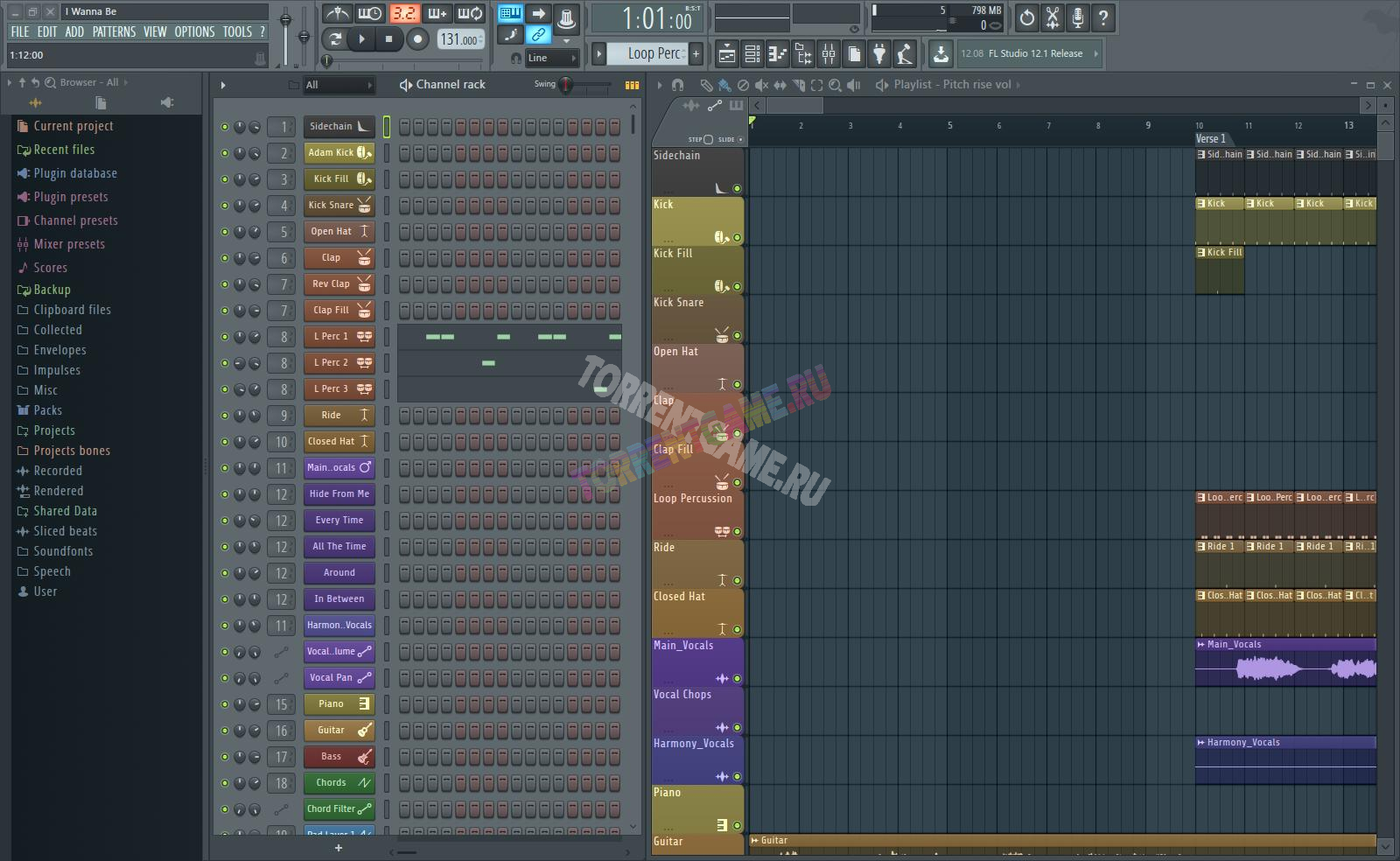Image resolution: width=1400 pixels, height=861 pixels.
Task: Toggle mute on the Sidechain playlist track
Action: pos(737,188)
